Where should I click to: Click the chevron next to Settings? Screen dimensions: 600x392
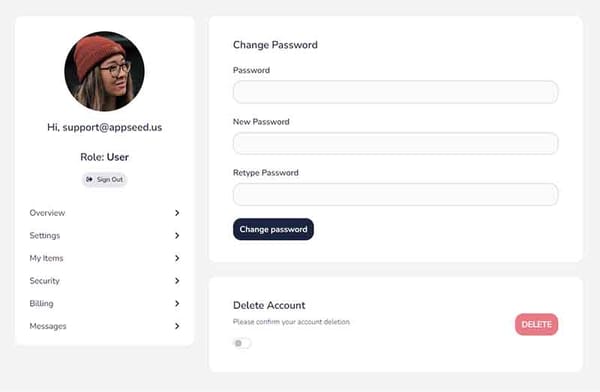click(177, 235)
